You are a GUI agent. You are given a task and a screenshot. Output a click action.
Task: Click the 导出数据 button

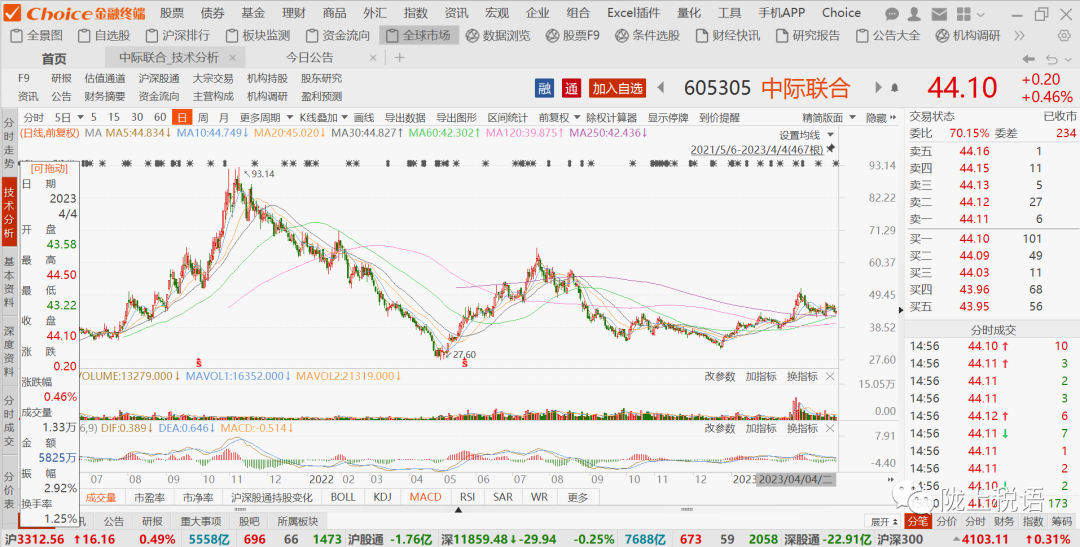click(x=404, y=118)
